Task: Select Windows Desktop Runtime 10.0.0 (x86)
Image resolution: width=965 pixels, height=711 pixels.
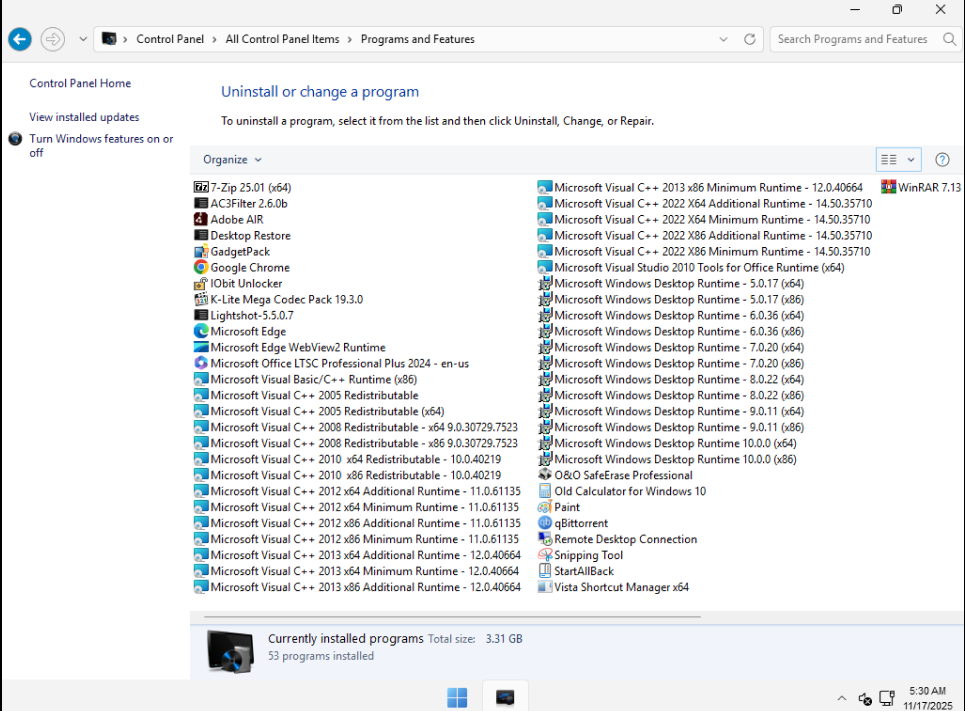Action: [x=668, y=459]
